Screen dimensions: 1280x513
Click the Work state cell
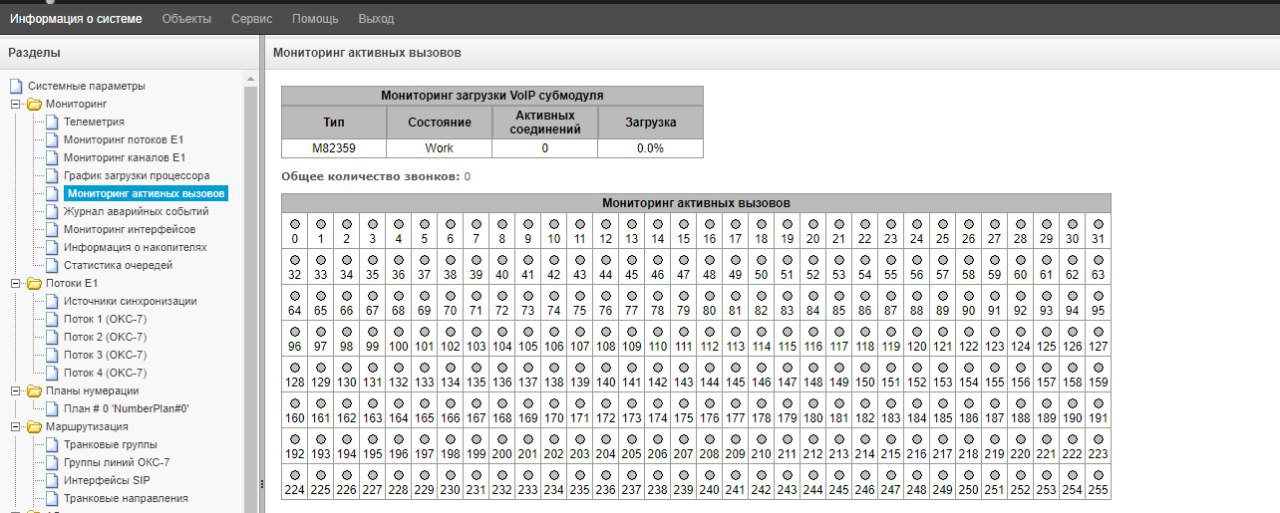(439, 148)
